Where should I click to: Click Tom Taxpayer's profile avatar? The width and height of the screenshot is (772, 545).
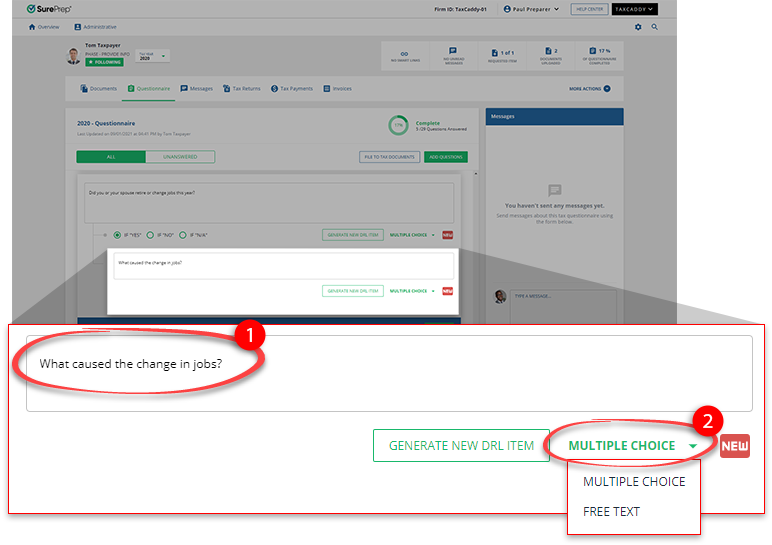(73, 56)
